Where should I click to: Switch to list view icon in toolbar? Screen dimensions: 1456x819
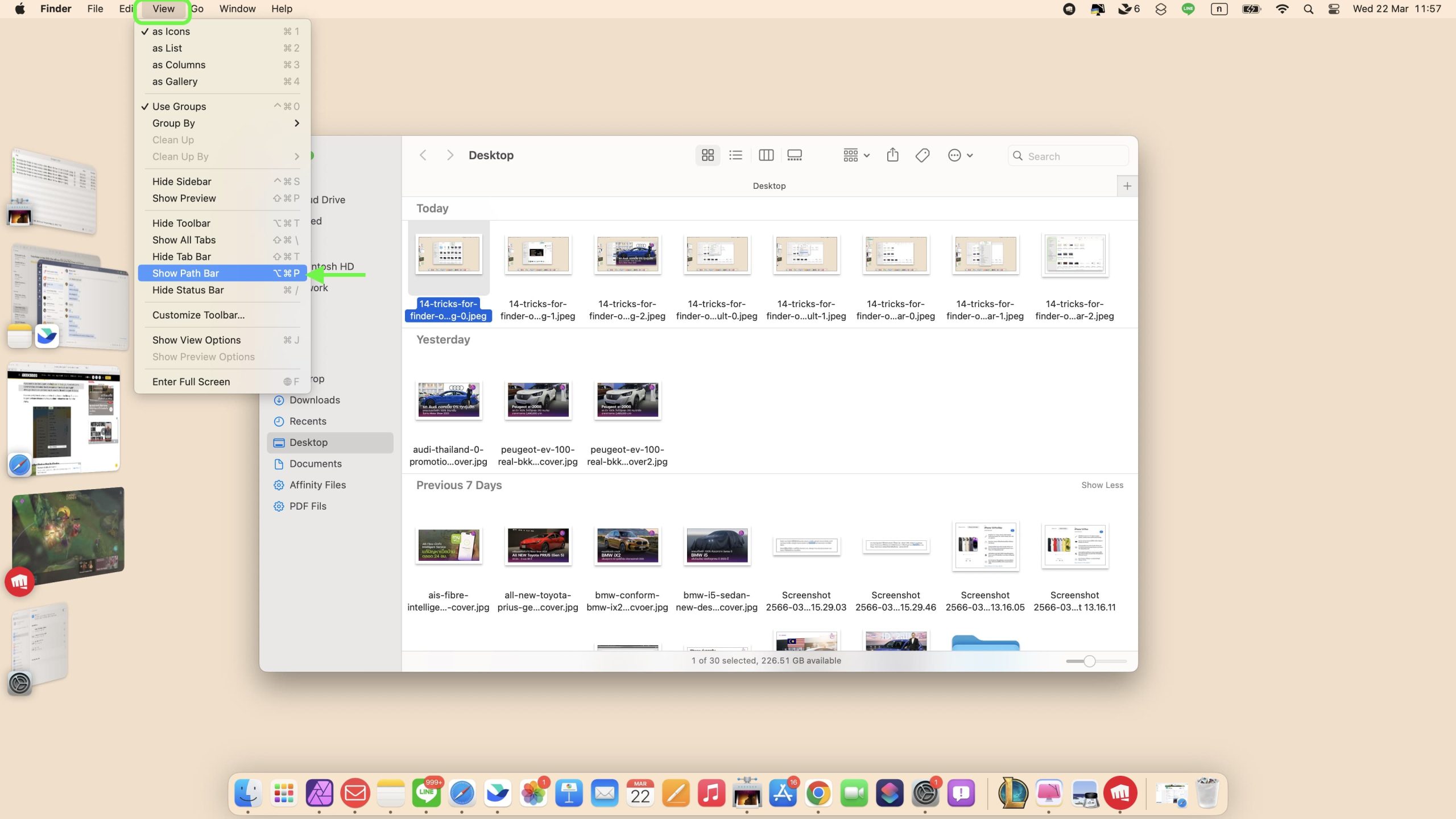coord(735,155)
